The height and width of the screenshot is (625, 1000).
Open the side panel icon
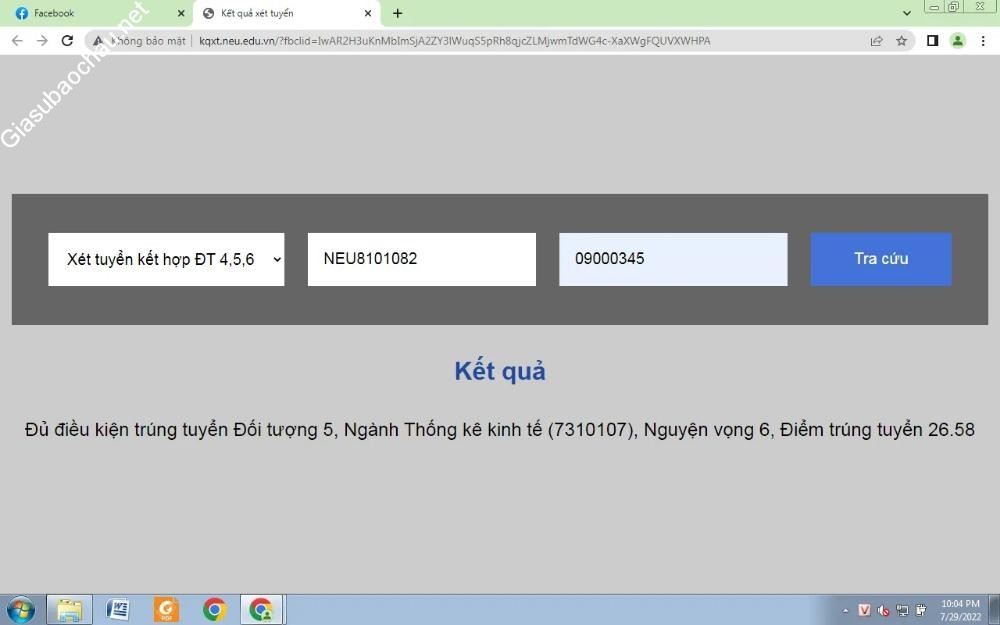click(932, 41)
